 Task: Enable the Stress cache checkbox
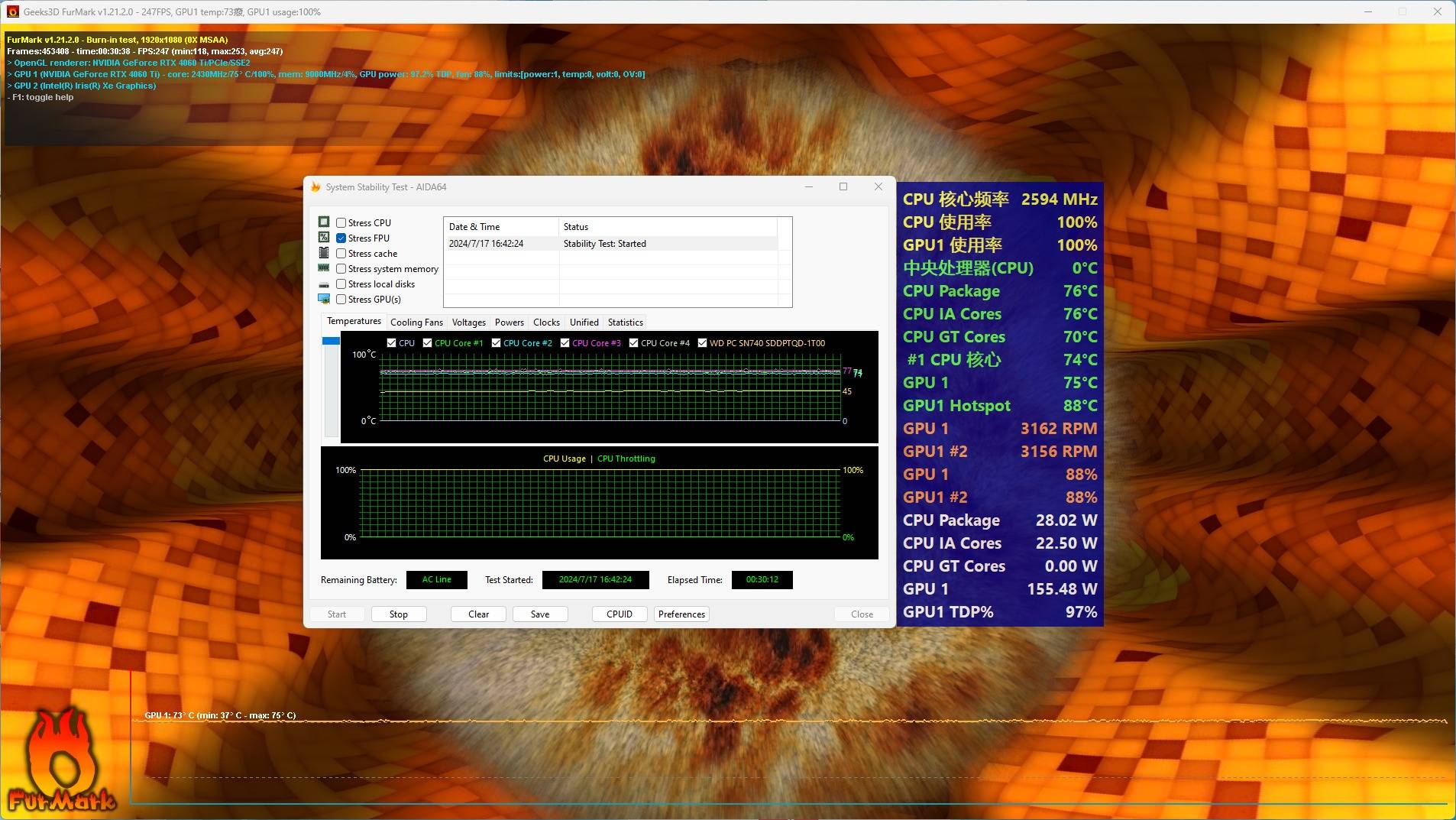tap(341, 254)
